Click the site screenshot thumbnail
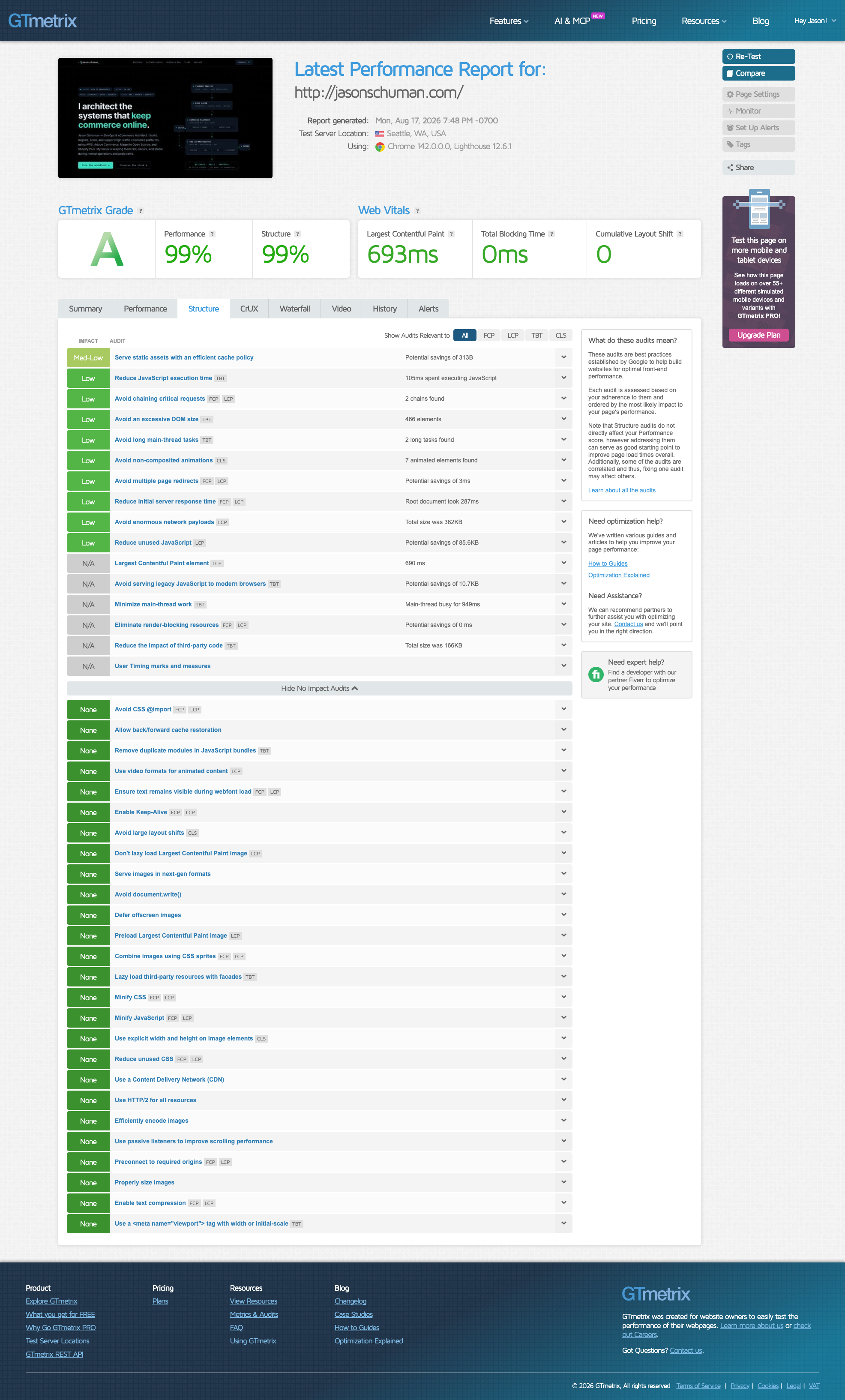This screenshot has height=1400, width=845. pyautogui.click(x=165, y=118)
